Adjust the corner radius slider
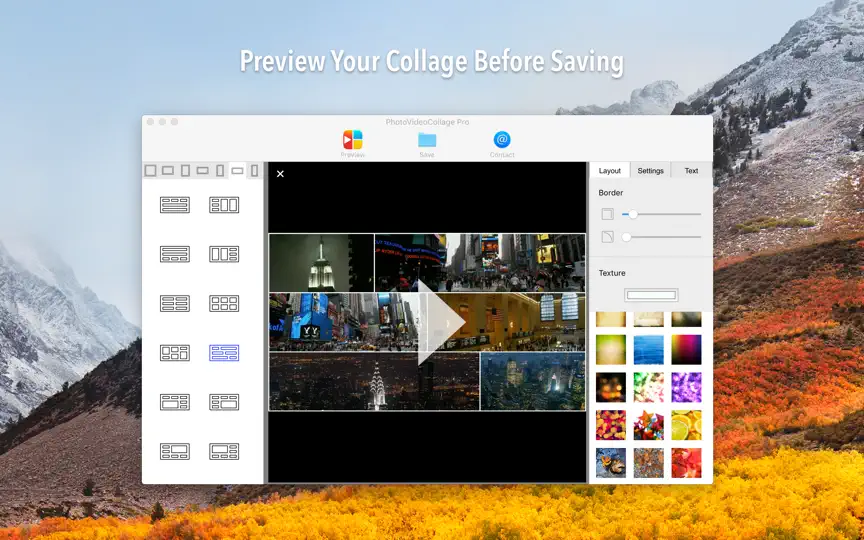The image size is (864, 540). [661, 237]
